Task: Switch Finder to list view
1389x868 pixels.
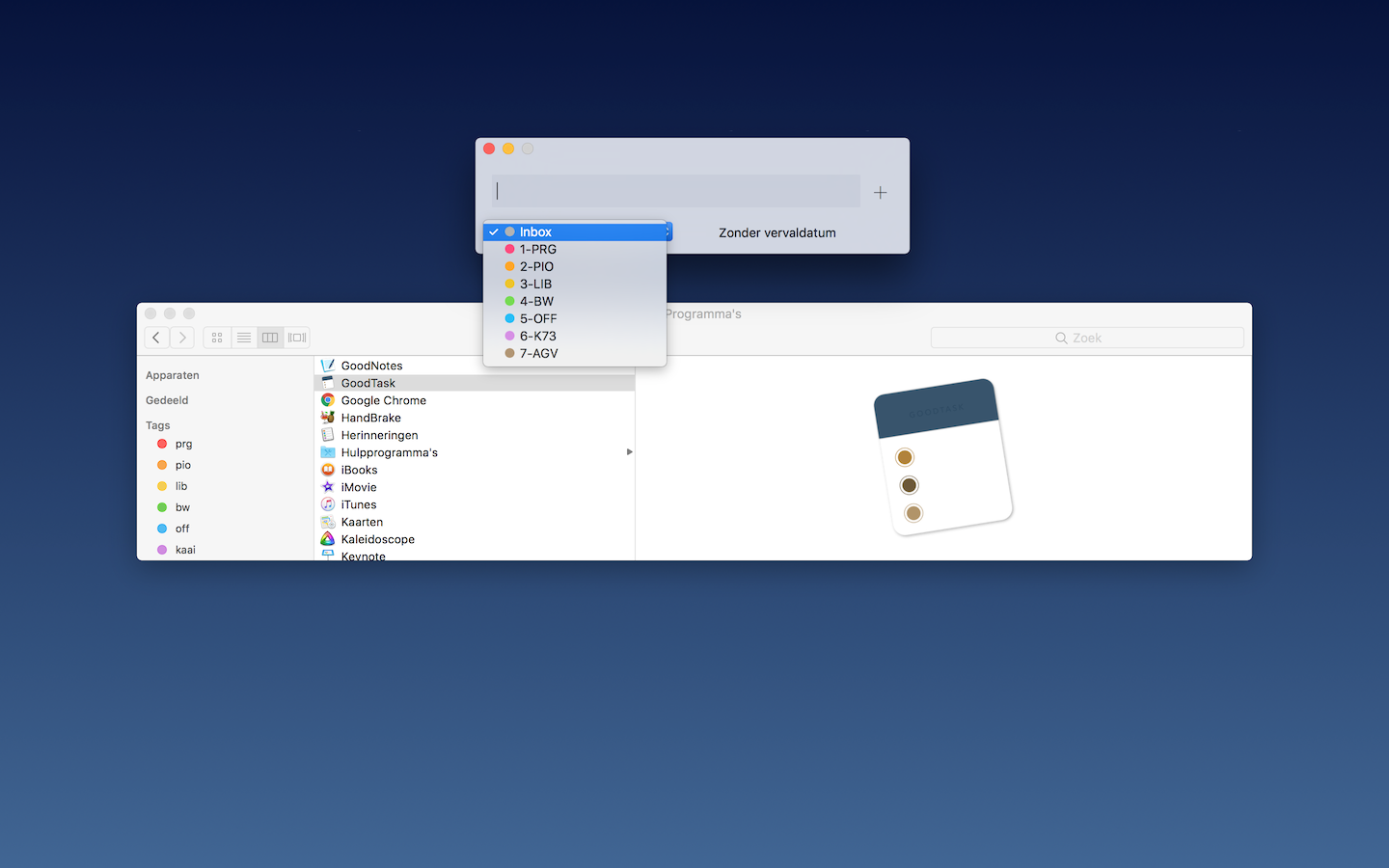Action: [244, 338]
